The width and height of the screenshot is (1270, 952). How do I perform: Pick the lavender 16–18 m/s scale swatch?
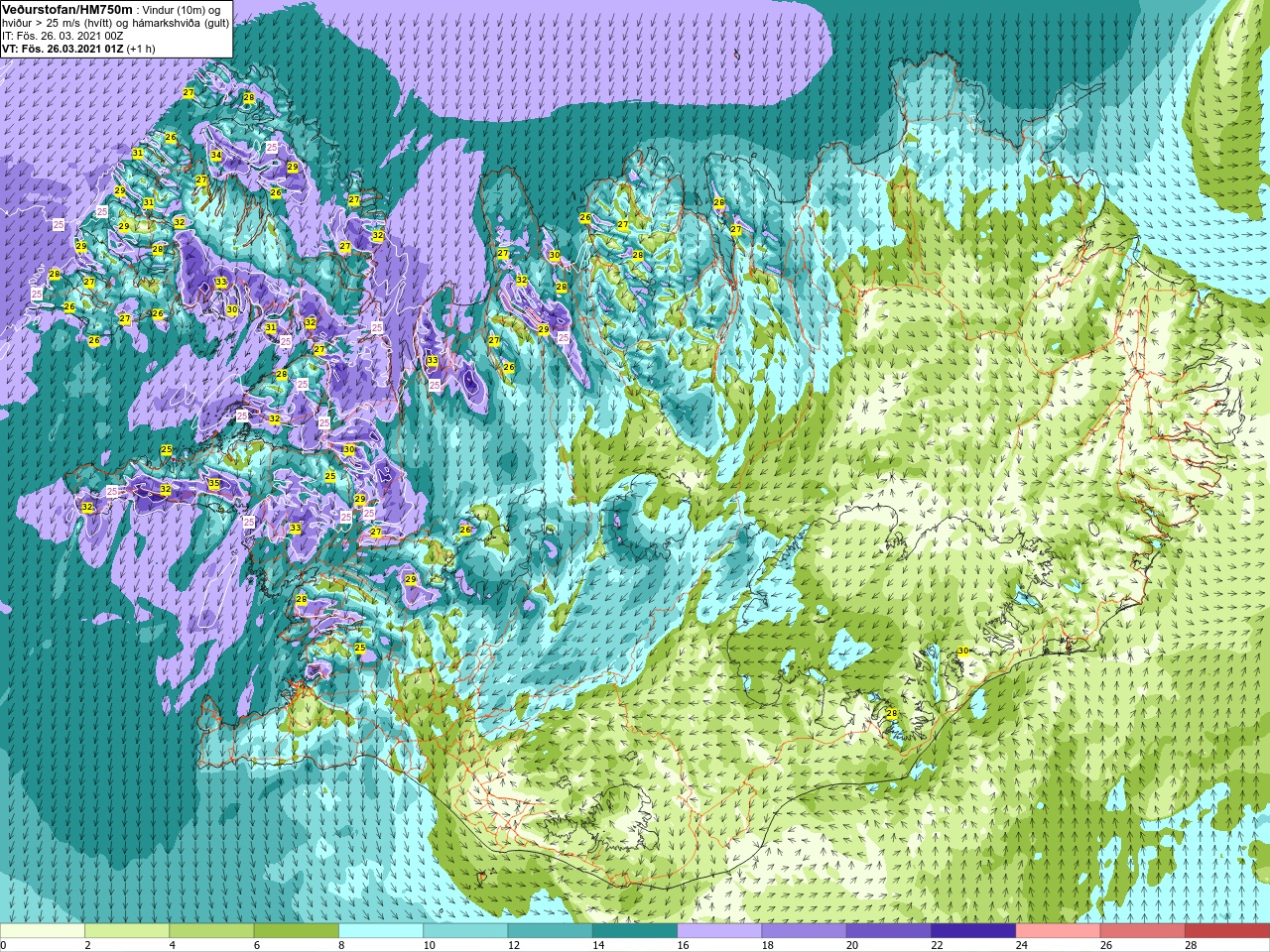(719, 931)
